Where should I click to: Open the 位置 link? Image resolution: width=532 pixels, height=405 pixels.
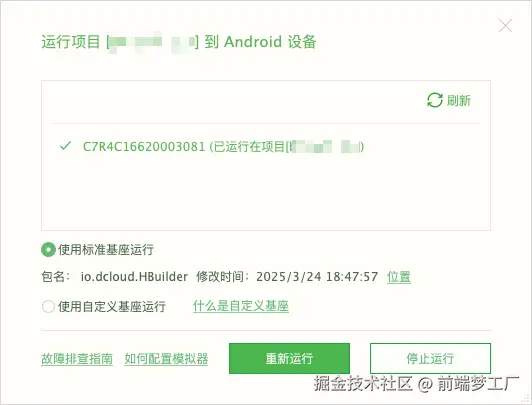[x=399, y=277]
